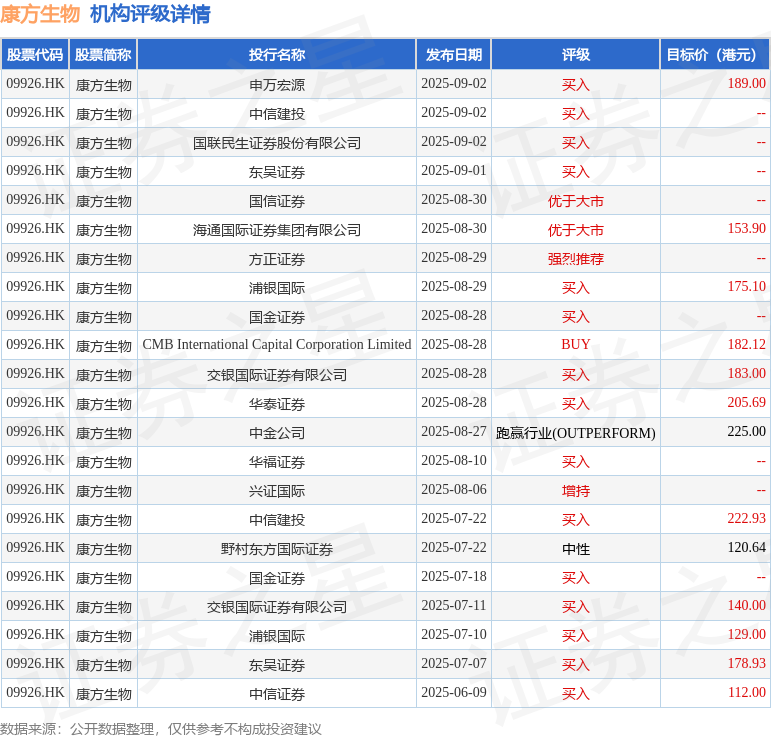The image size is (771, 738).
Task: Click the 增持 rating
Action: (x=576, y=491)
